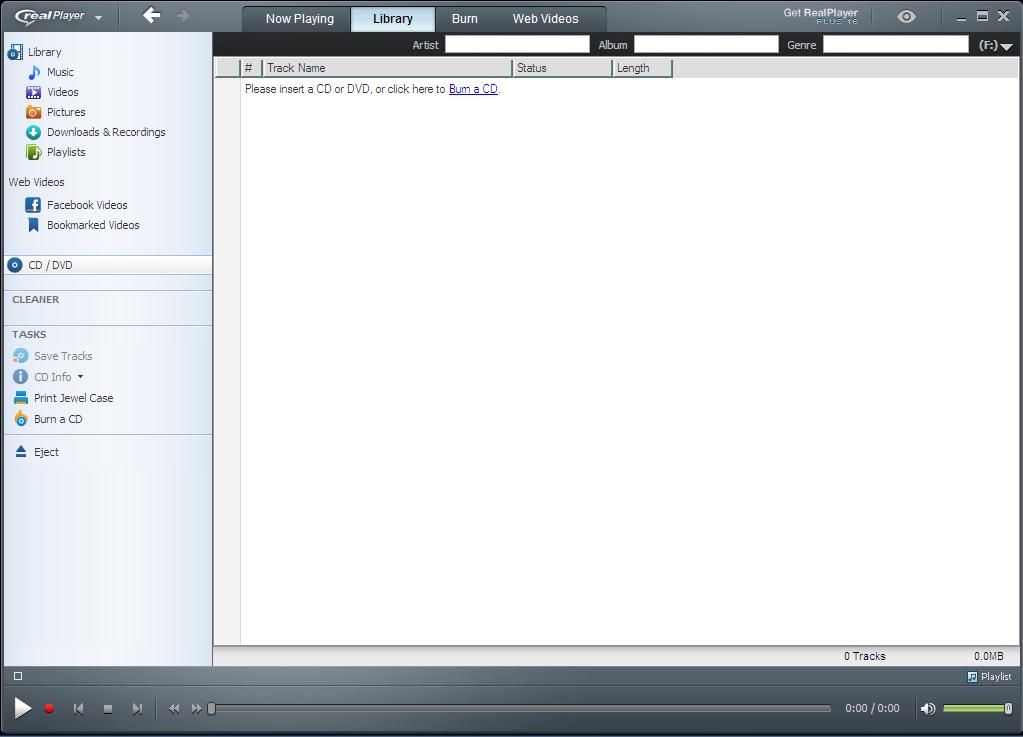Click the forward navigation arrow
This screenshot has height=737, width=1023.
pyautogui.click(x=183, y=16)
